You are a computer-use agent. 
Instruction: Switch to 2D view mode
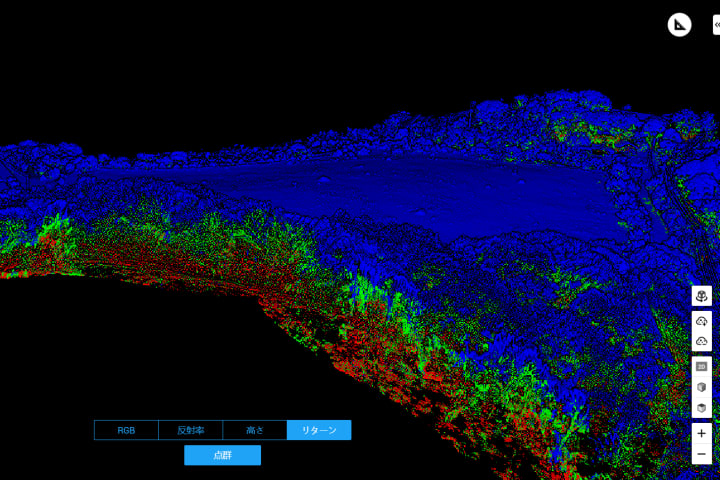tap(702, 366)
